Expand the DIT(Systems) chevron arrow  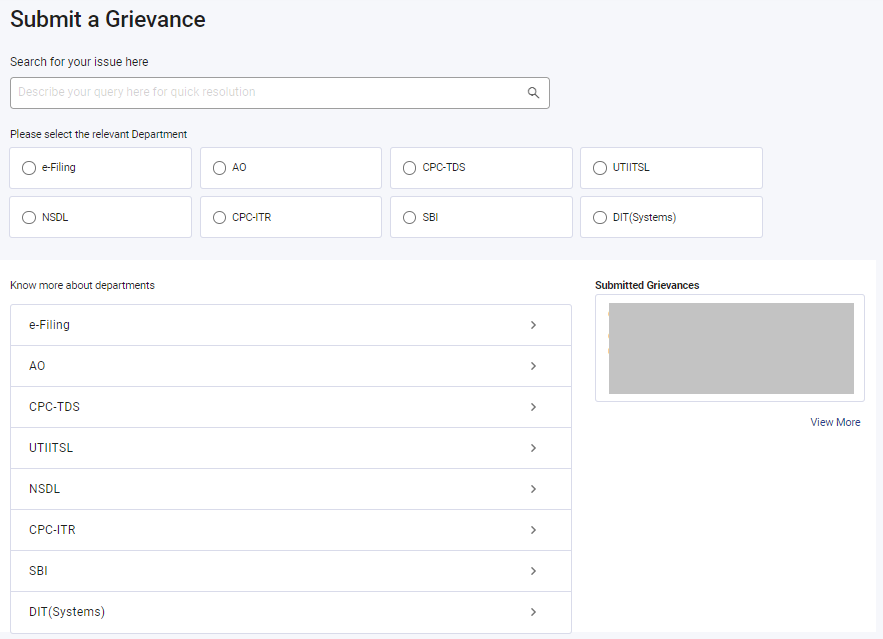click(533, 612)
